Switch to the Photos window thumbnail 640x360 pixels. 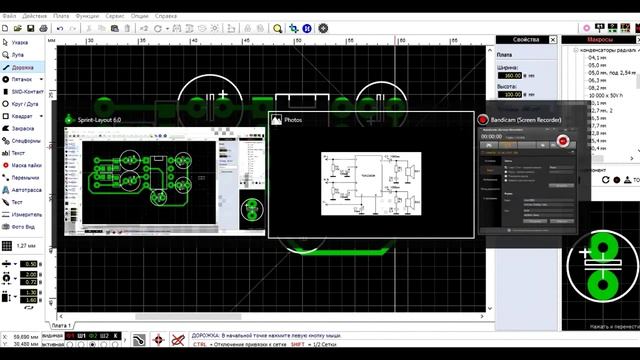371,175
